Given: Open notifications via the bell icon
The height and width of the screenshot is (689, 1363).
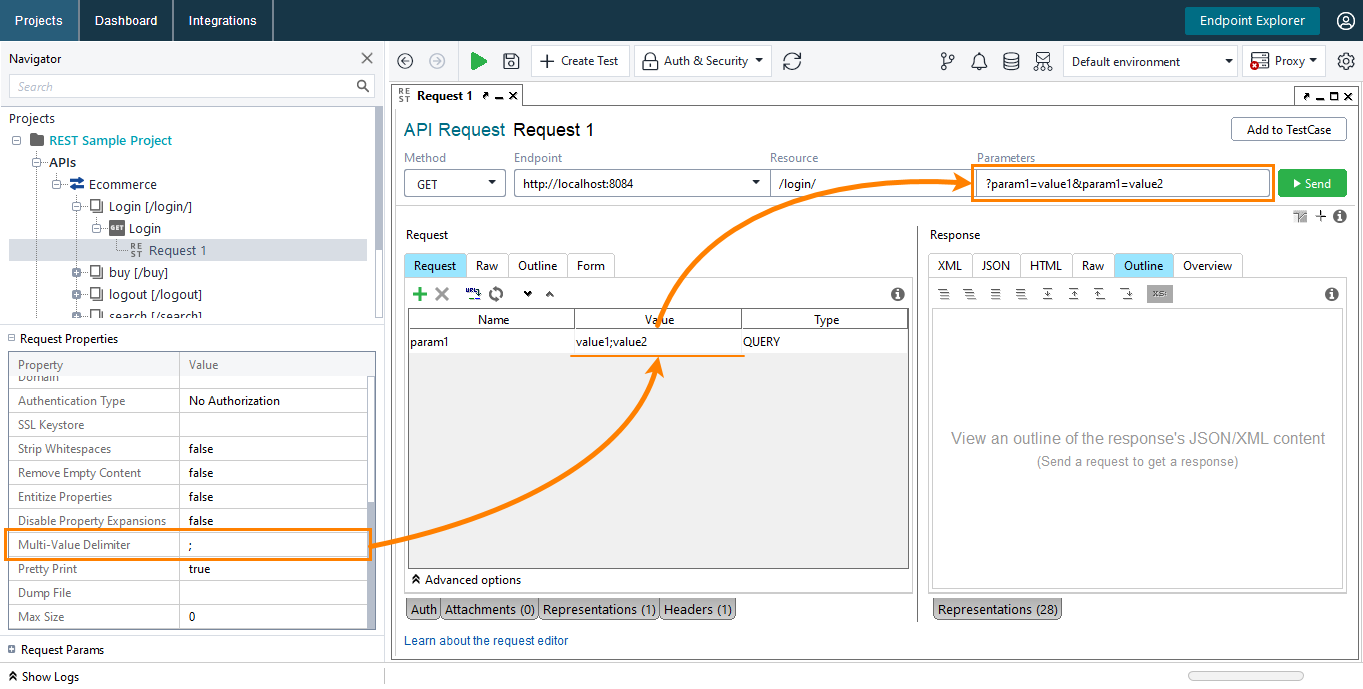Looking at the screenshot, I should (x=980, y=61).
